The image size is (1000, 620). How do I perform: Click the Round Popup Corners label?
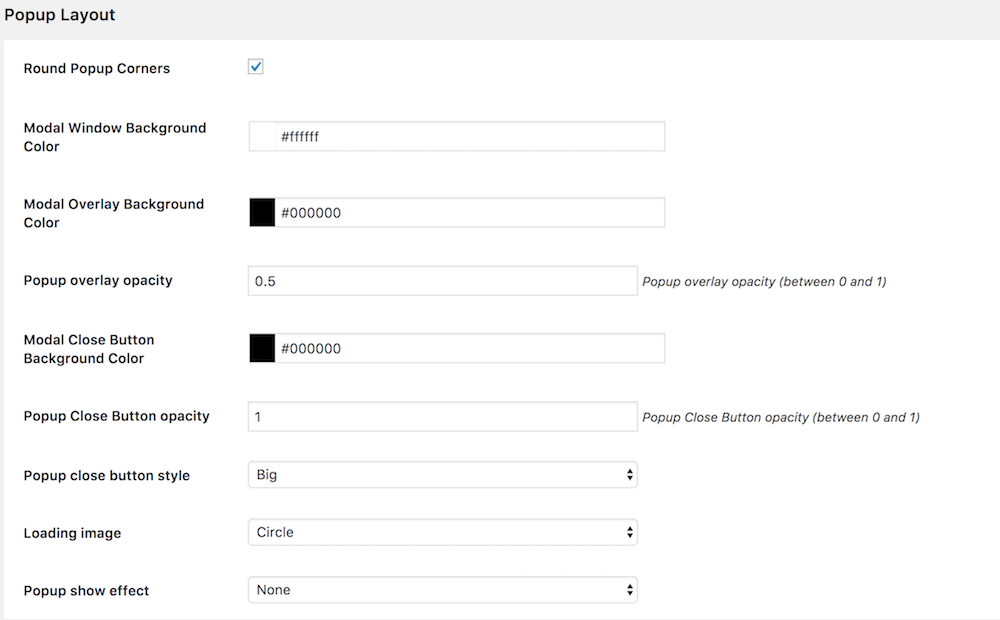[97, 68]
